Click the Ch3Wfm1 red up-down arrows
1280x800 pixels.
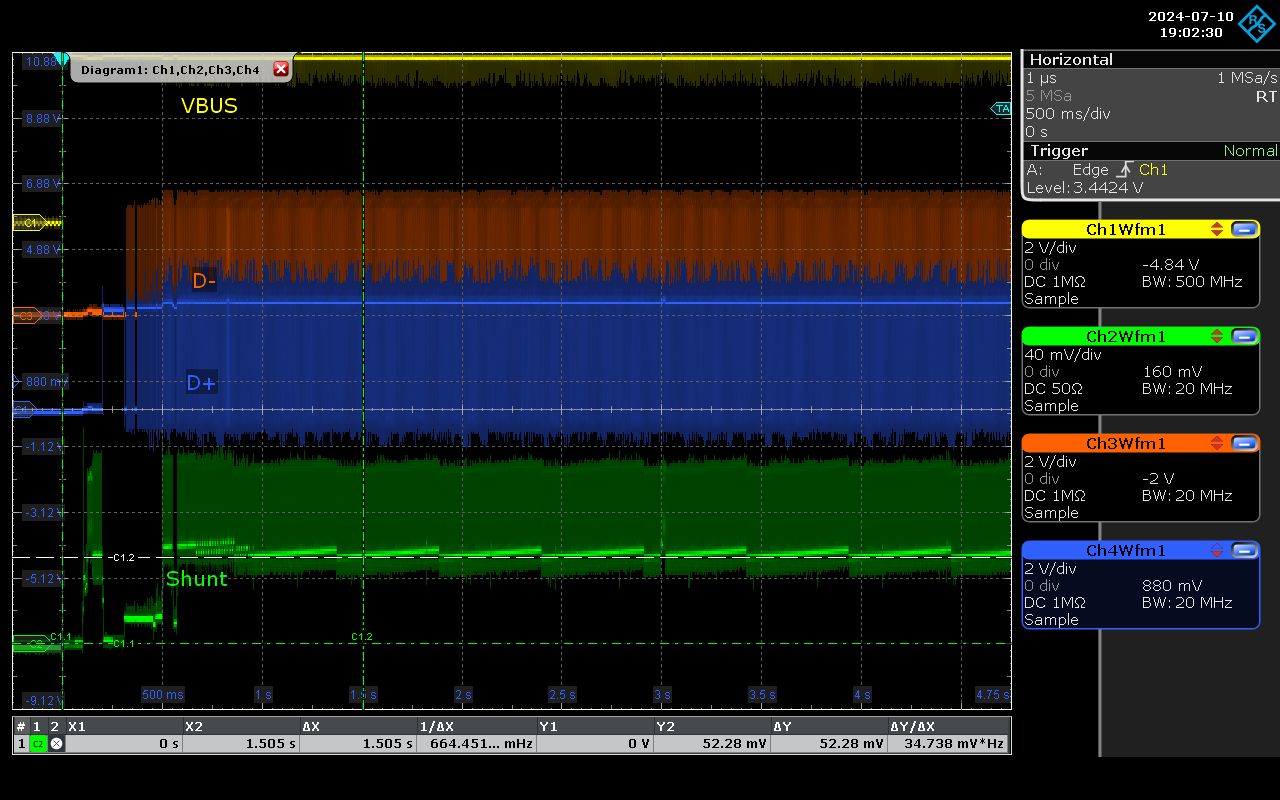[1217, 443]
